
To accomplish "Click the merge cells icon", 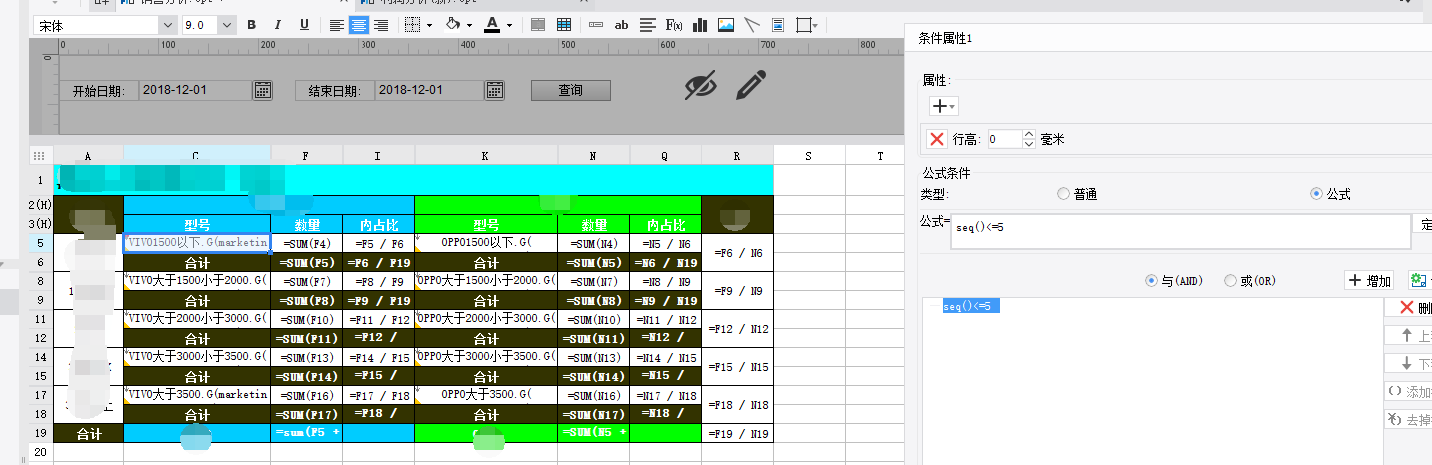I will point(538,25).
